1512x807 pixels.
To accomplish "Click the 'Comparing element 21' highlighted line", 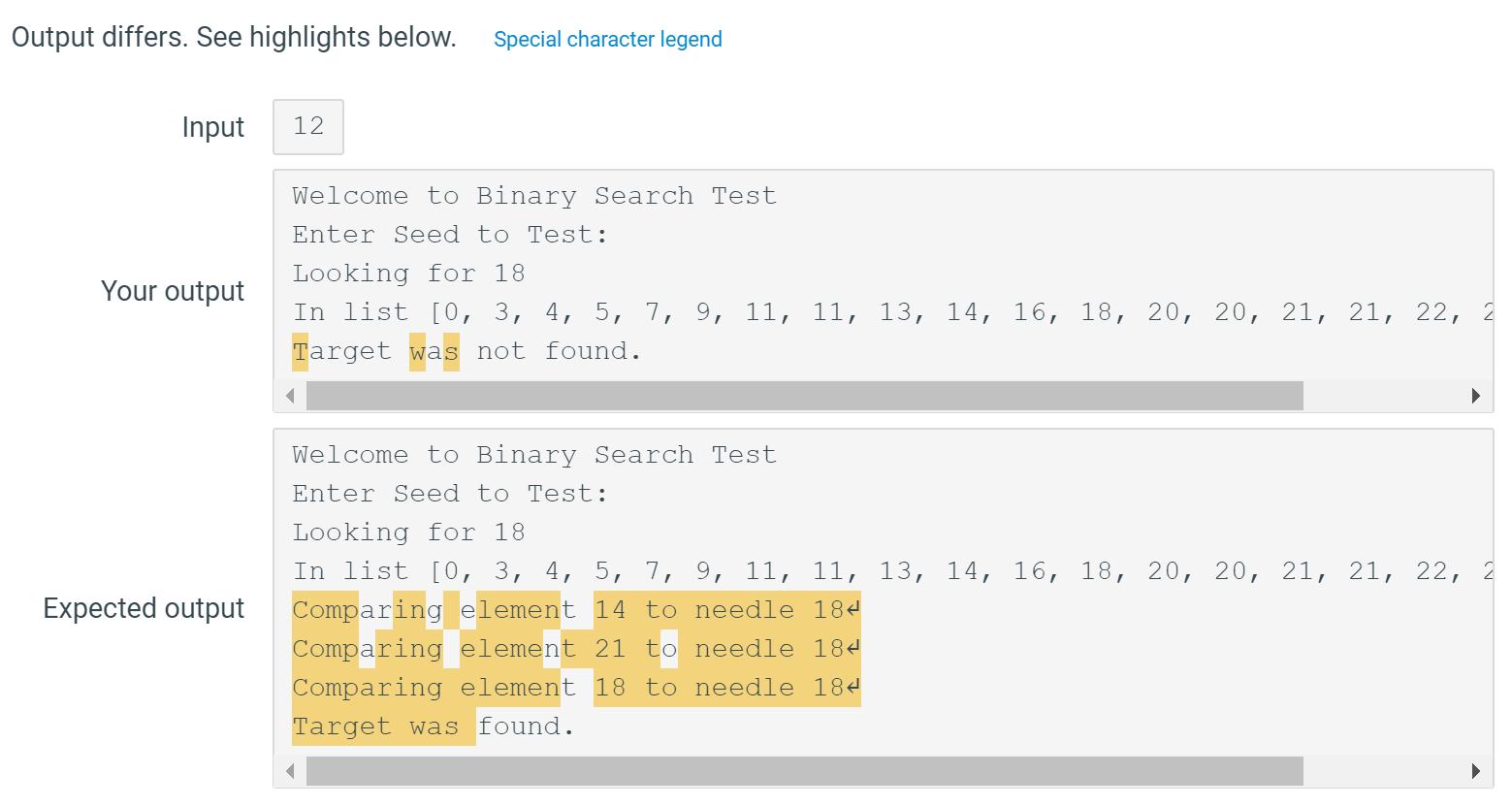I will coord(576,648).
